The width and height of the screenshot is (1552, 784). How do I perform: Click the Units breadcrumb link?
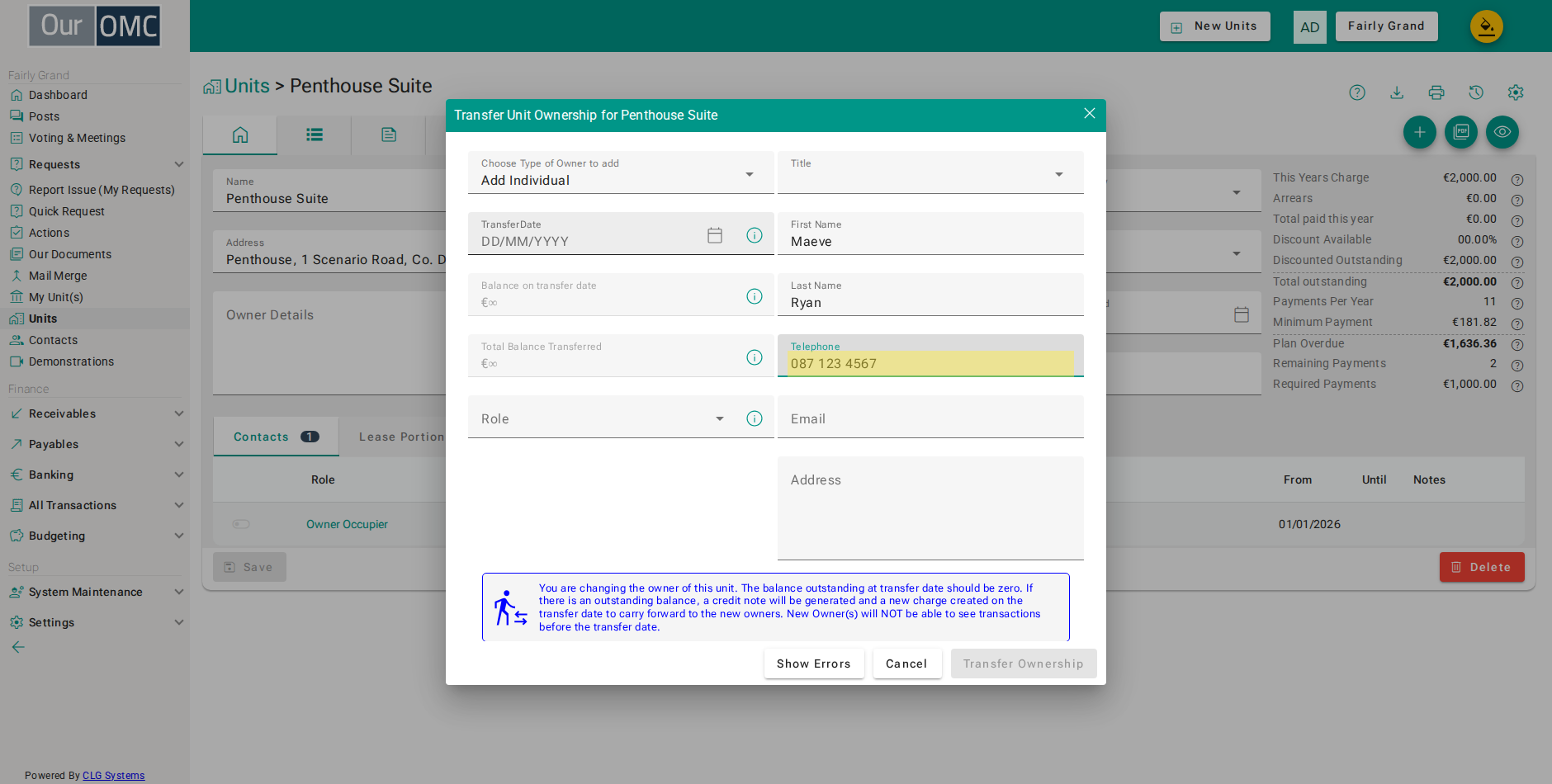[x=247, y=86]
